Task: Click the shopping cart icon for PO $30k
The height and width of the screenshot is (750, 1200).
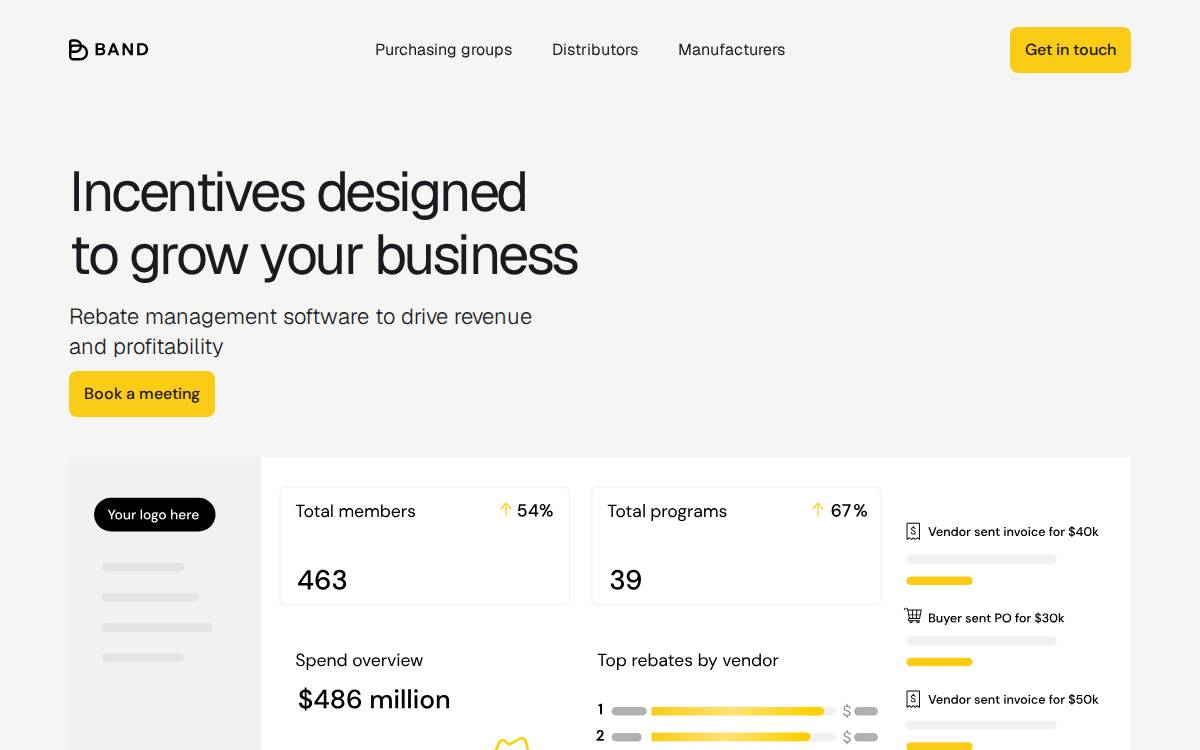Action: point(913,616)
